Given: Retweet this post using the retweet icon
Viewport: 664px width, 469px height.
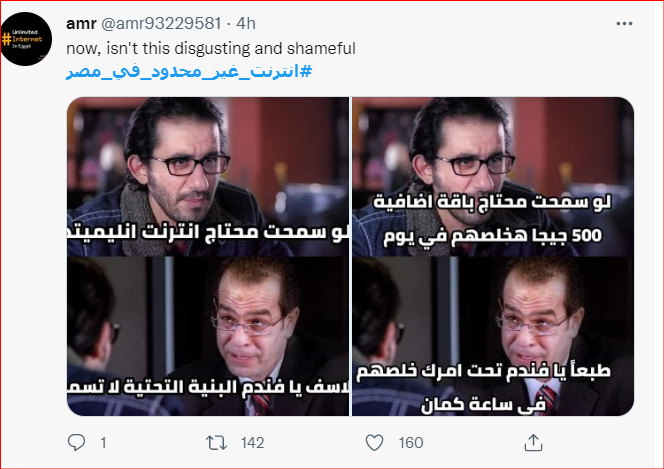Looking at the screenshot, I should click(x=216, y=443).
